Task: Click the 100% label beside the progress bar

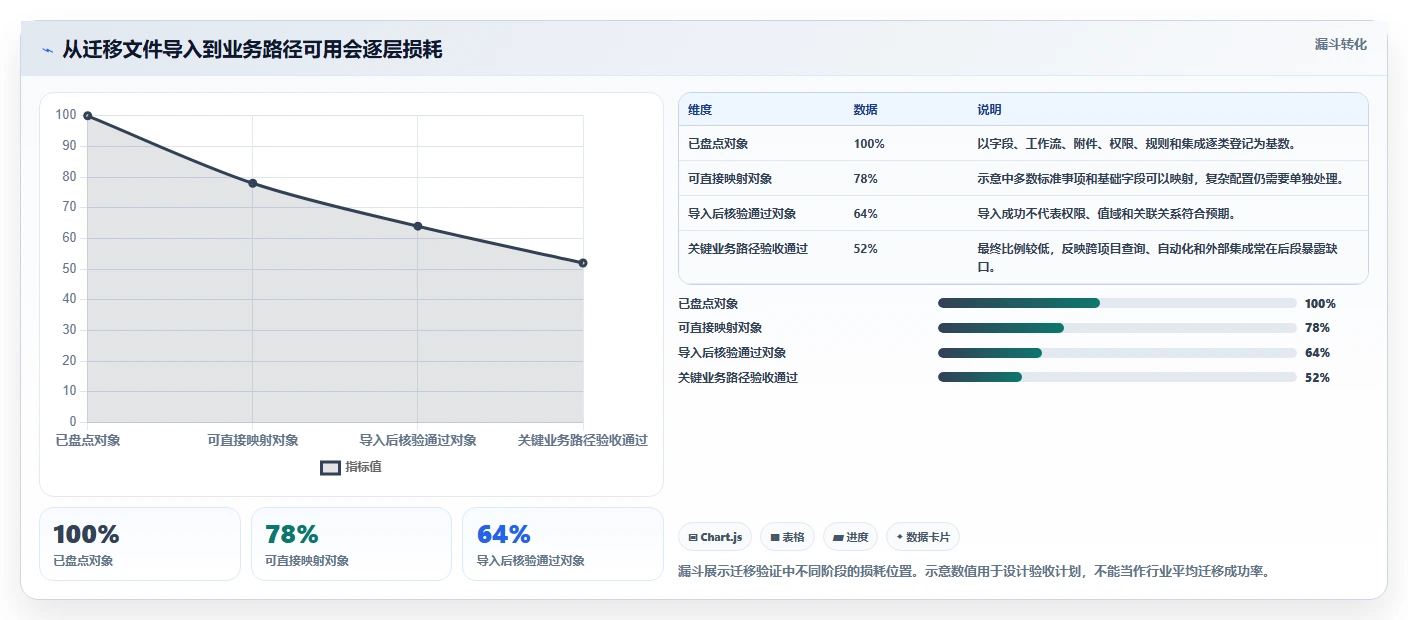Action: tap(1320, 304)
